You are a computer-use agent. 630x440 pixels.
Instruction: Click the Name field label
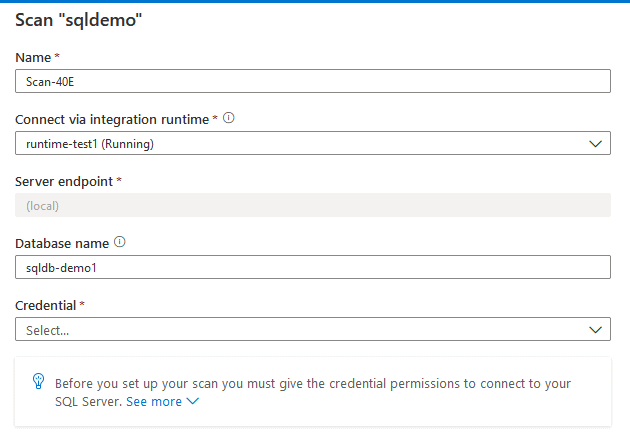point(34,58)
